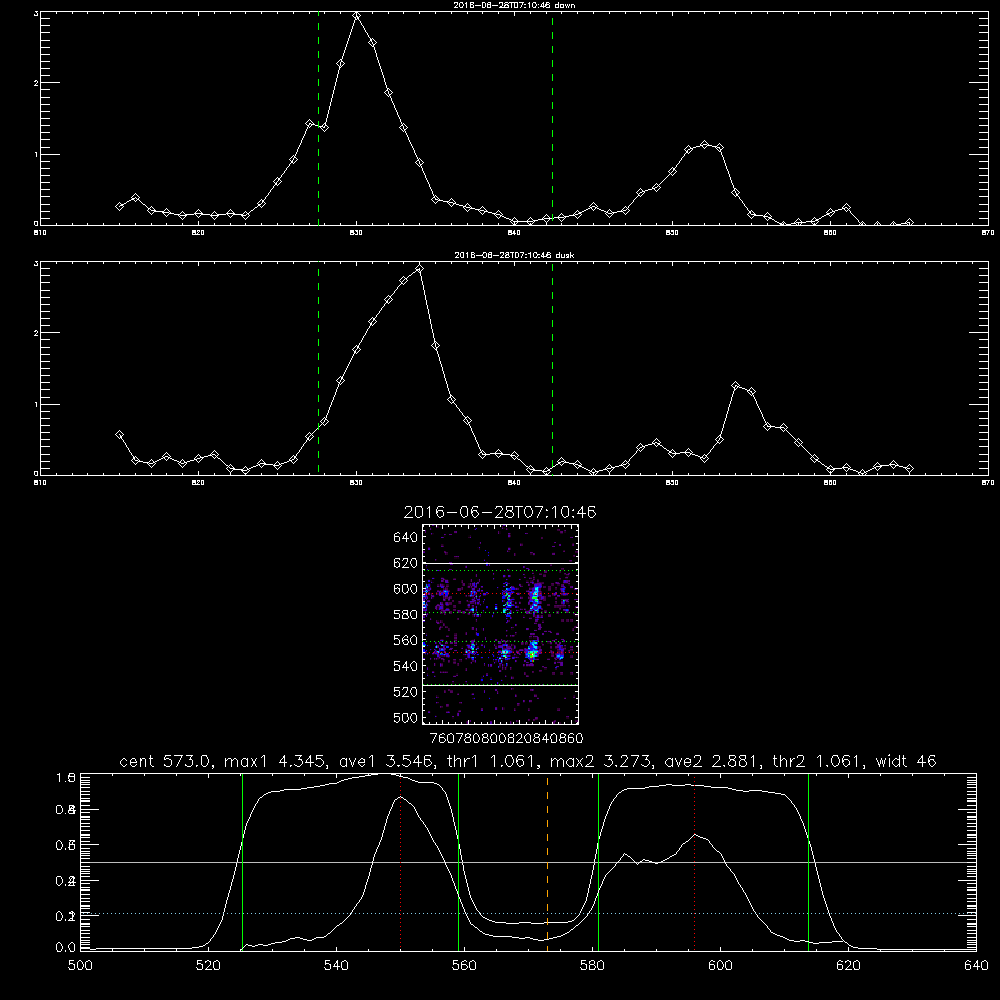This screenshot has width=1000, height=1000.
Task: Click the '760780800820840860' heat map x-axis labels
Action: coord(507,739)
